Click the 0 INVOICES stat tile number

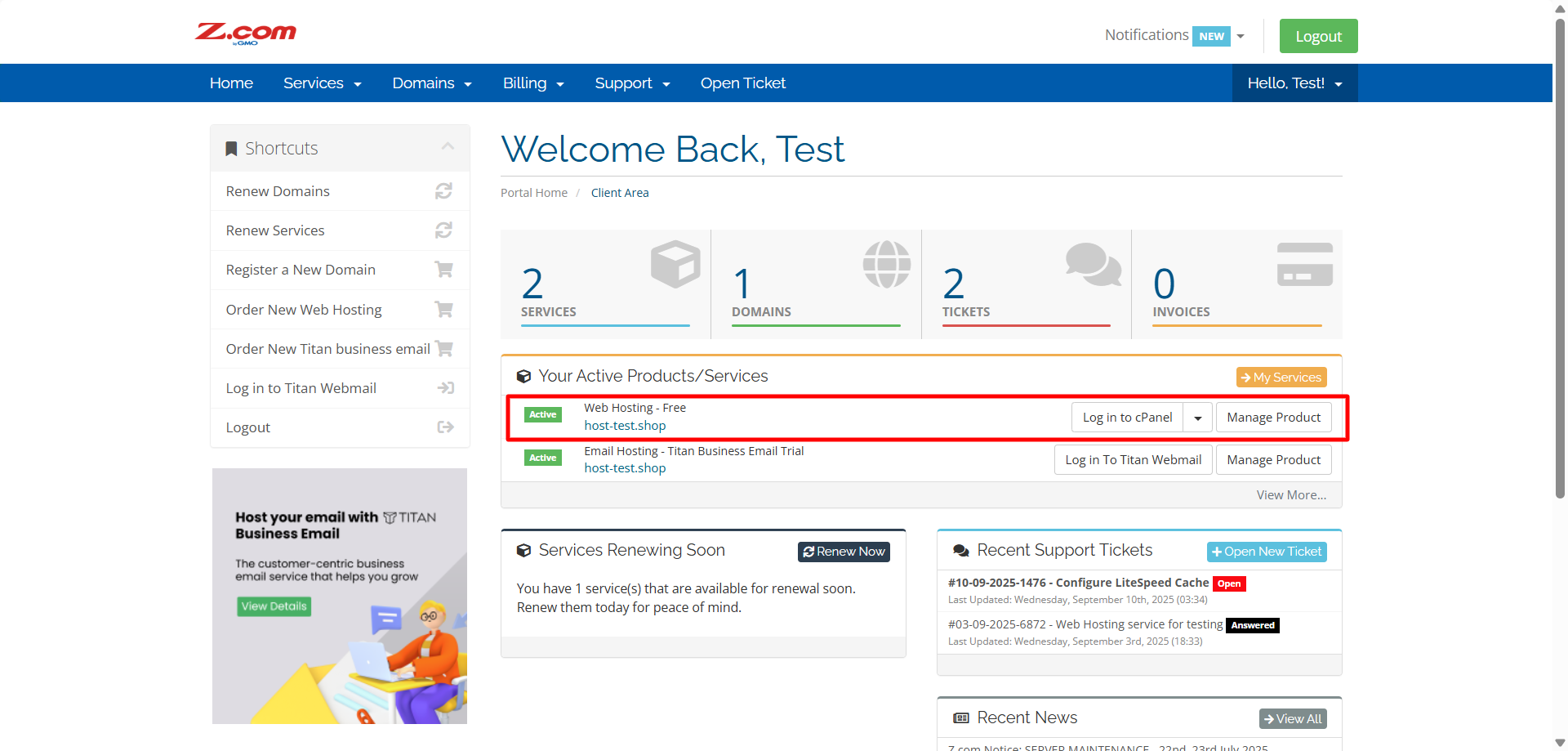(x=1164, y=284)
